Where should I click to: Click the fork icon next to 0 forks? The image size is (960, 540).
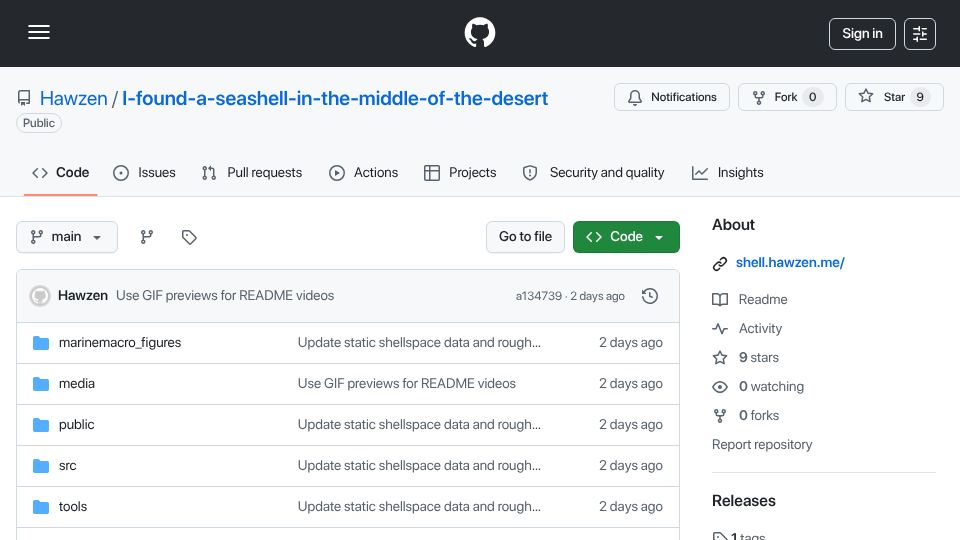point(720,416)
